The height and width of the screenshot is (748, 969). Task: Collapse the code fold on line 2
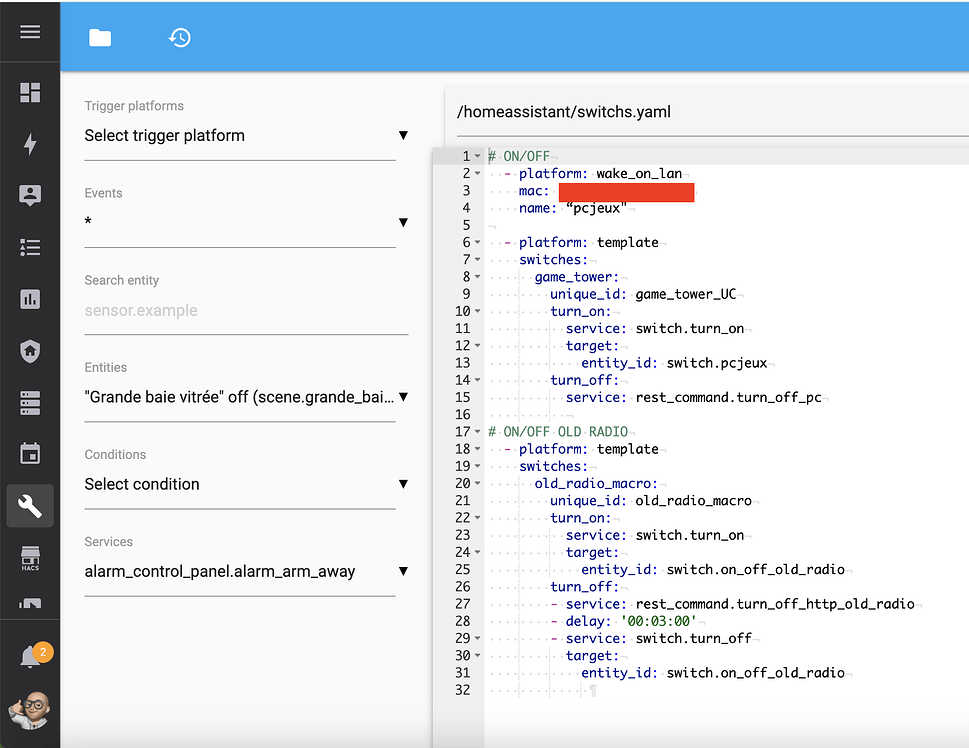coord(476,171)
